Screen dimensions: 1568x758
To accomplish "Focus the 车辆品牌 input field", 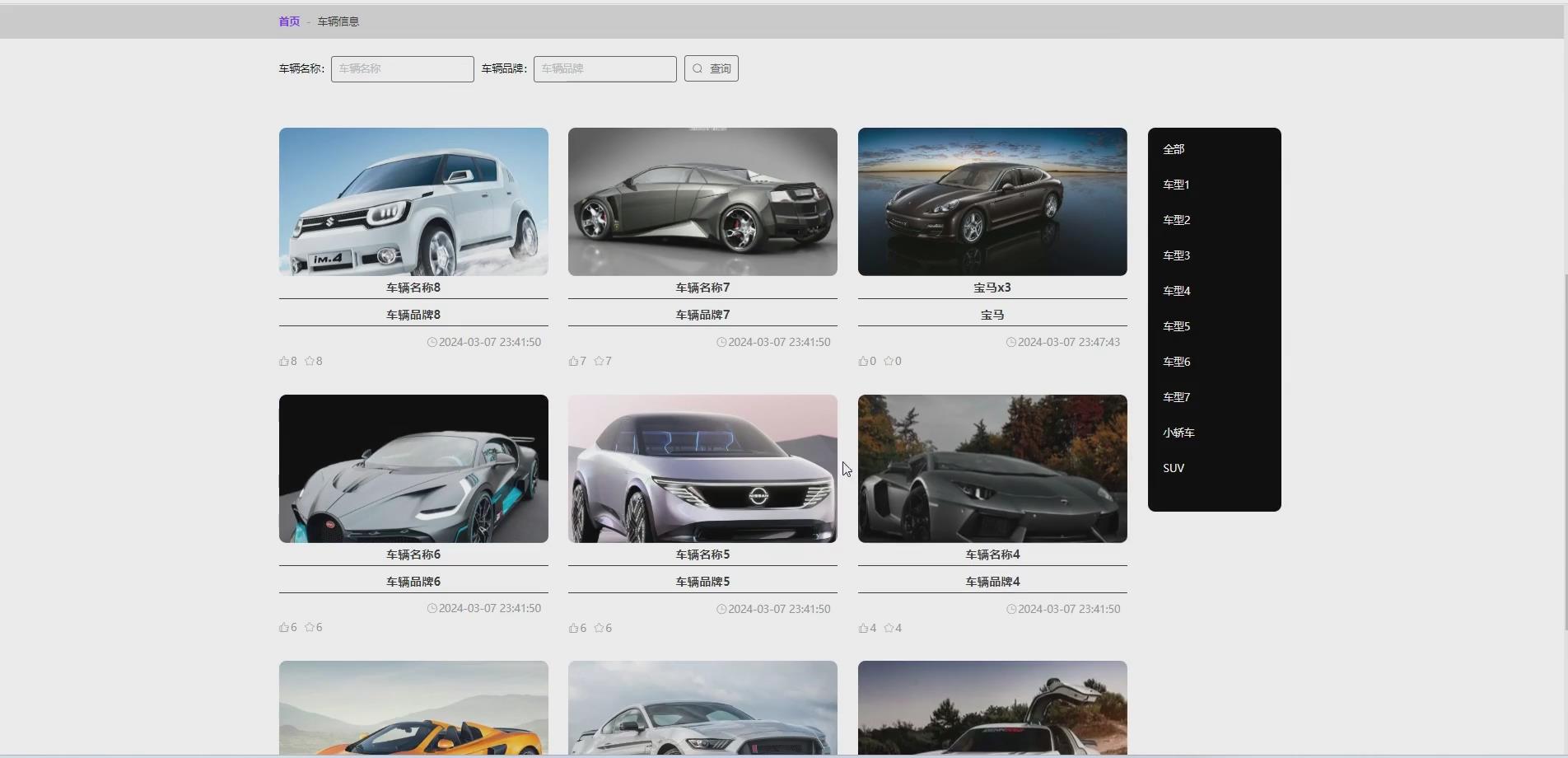I will (605, 69).
